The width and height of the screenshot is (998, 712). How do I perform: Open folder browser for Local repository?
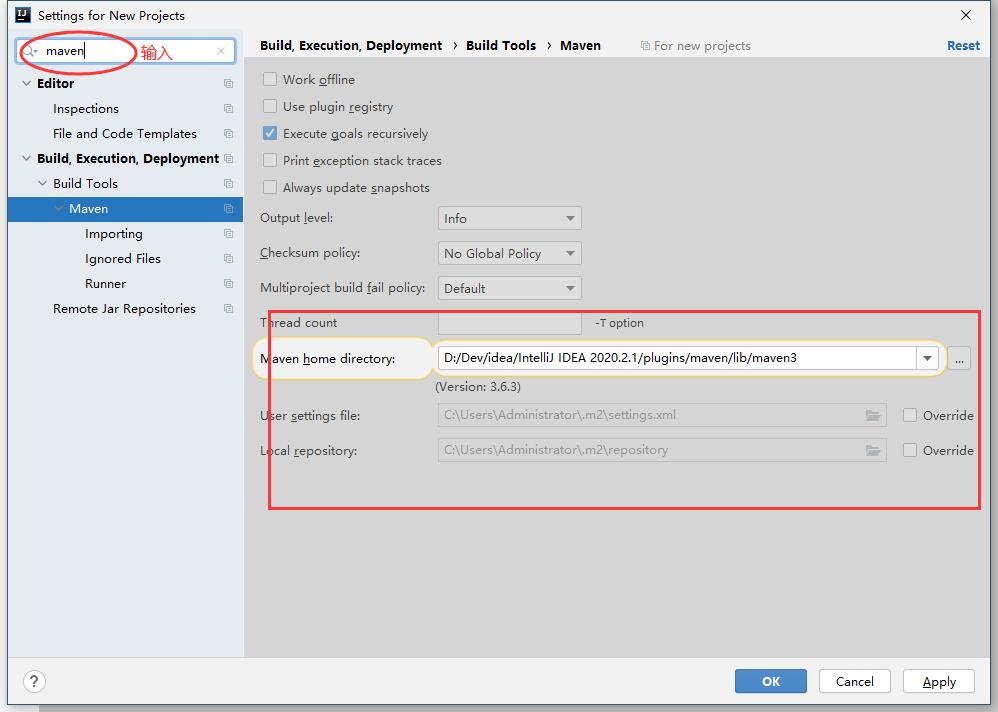pyautogui.click(x=873, y=450)
